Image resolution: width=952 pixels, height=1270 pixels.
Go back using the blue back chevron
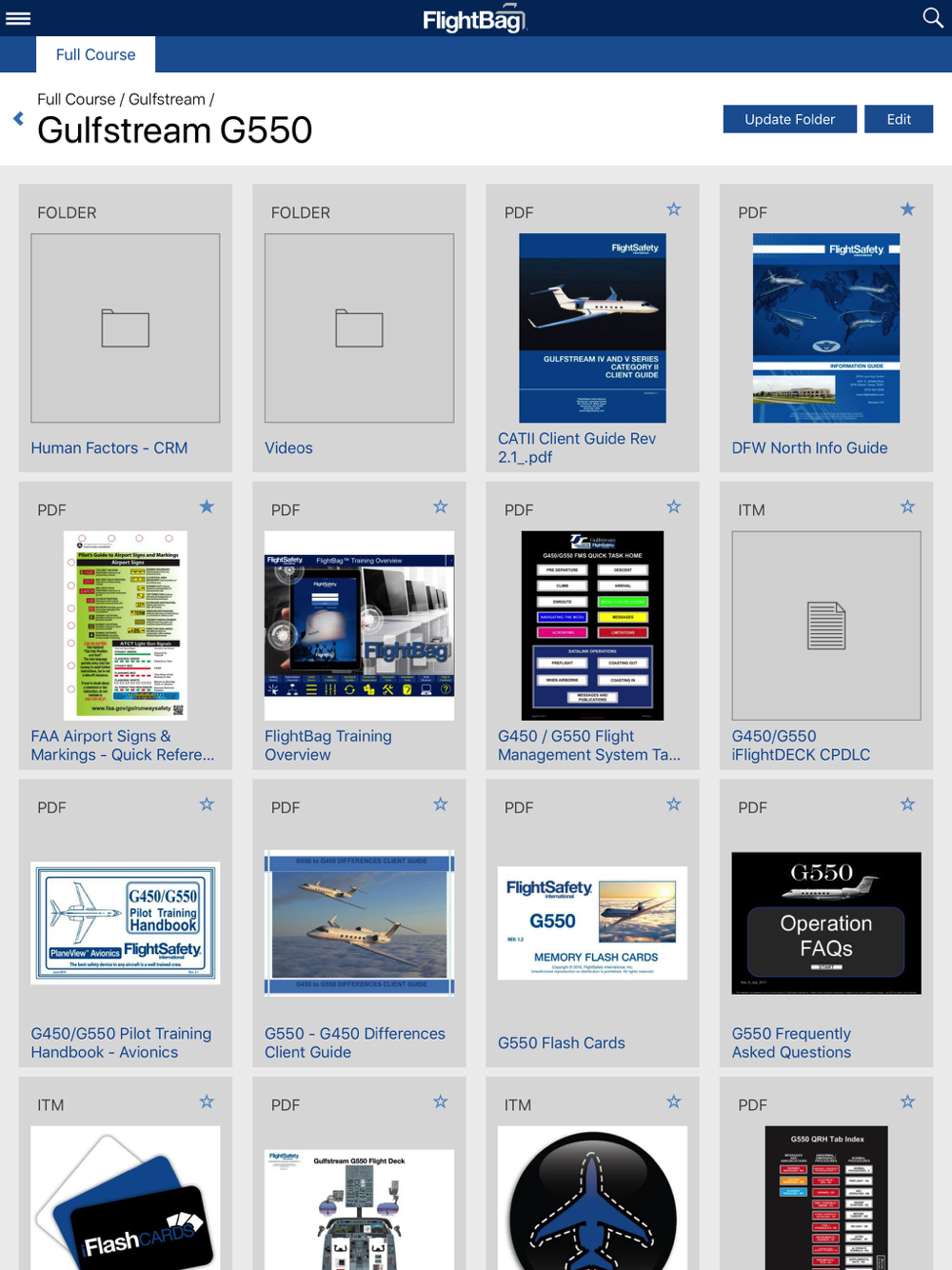18,119
